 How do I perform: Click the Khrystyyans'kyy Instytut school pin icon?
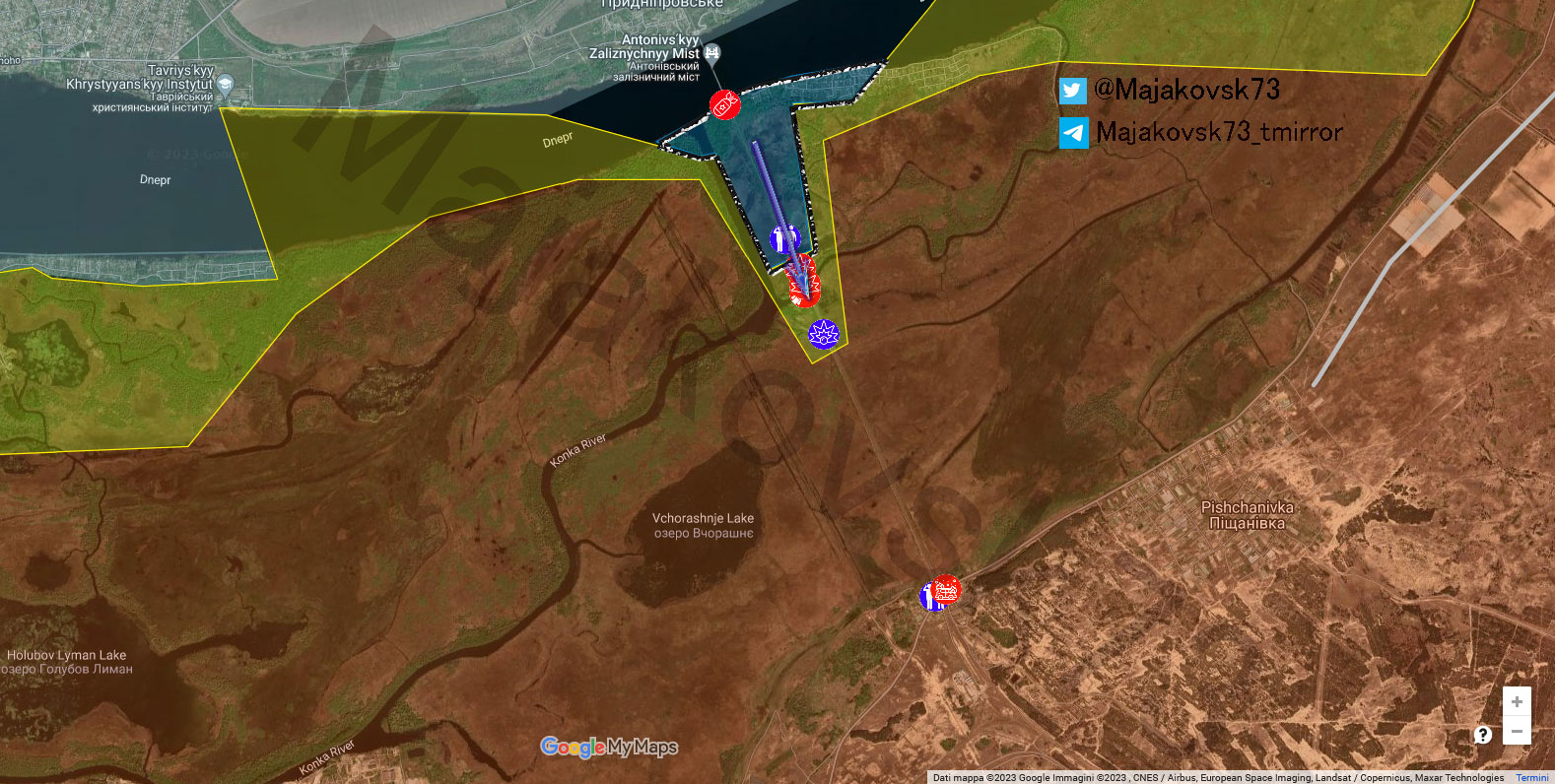pyautogui.click(x=225, y=84)
